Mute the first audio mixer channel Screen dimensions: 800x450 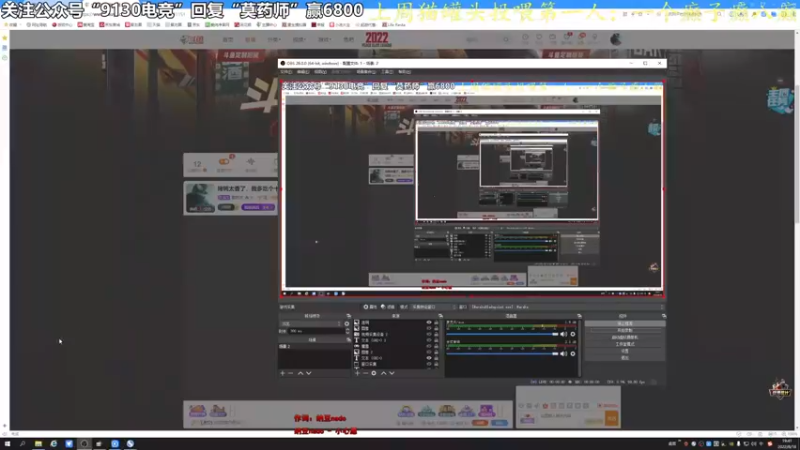(564, 334)
